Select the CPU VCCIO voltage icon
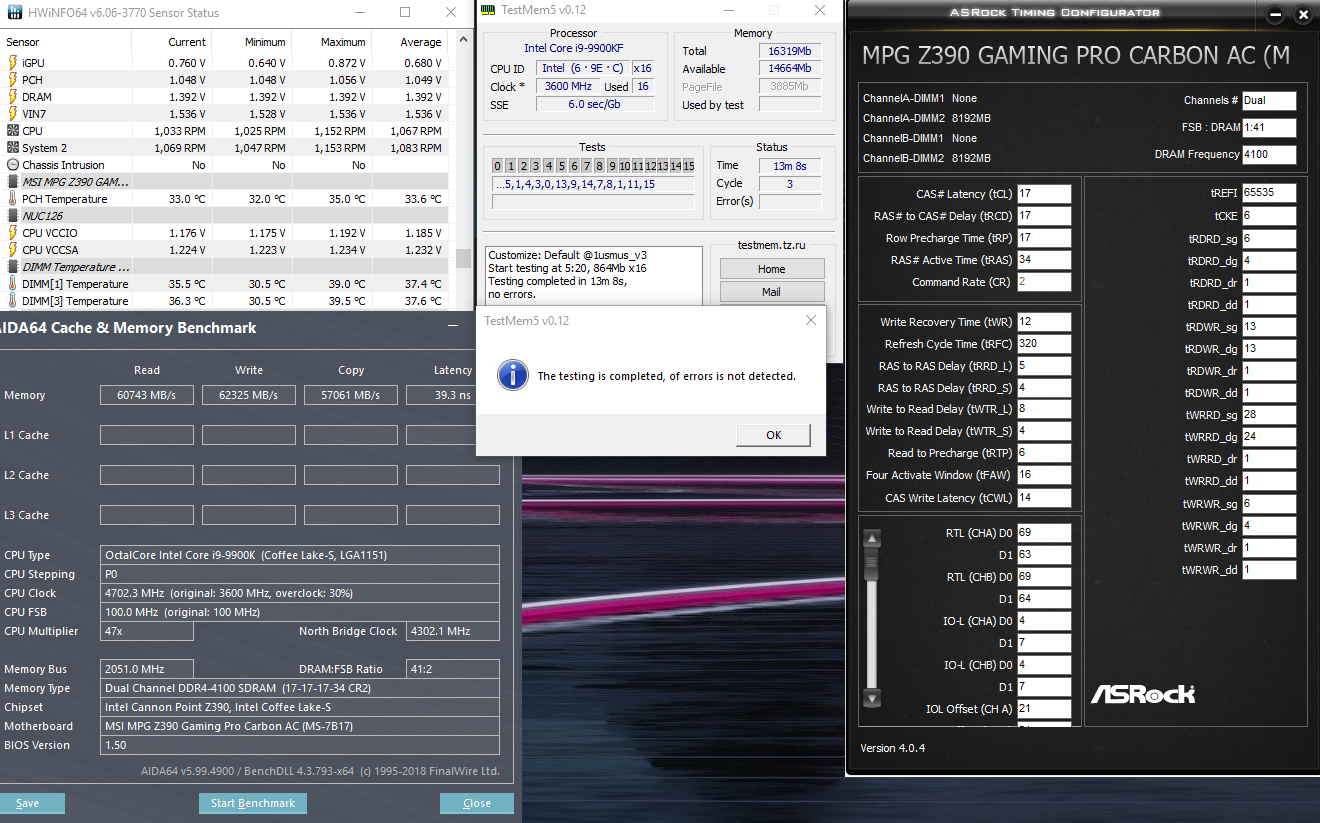Screen dimensions: 1320x823 pos(13,233)
